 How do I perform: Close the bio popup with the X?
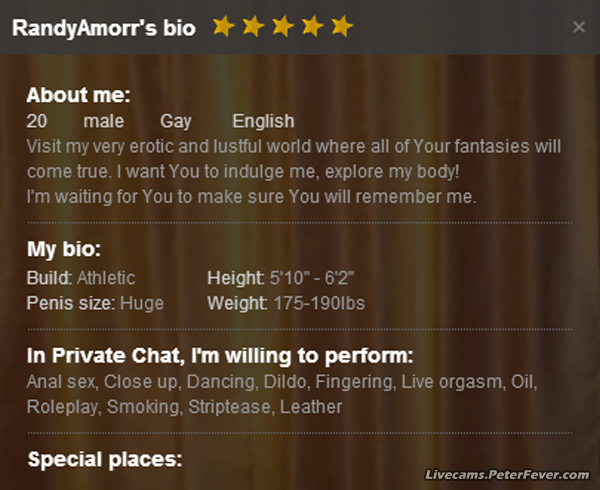(x=579, y=27)
